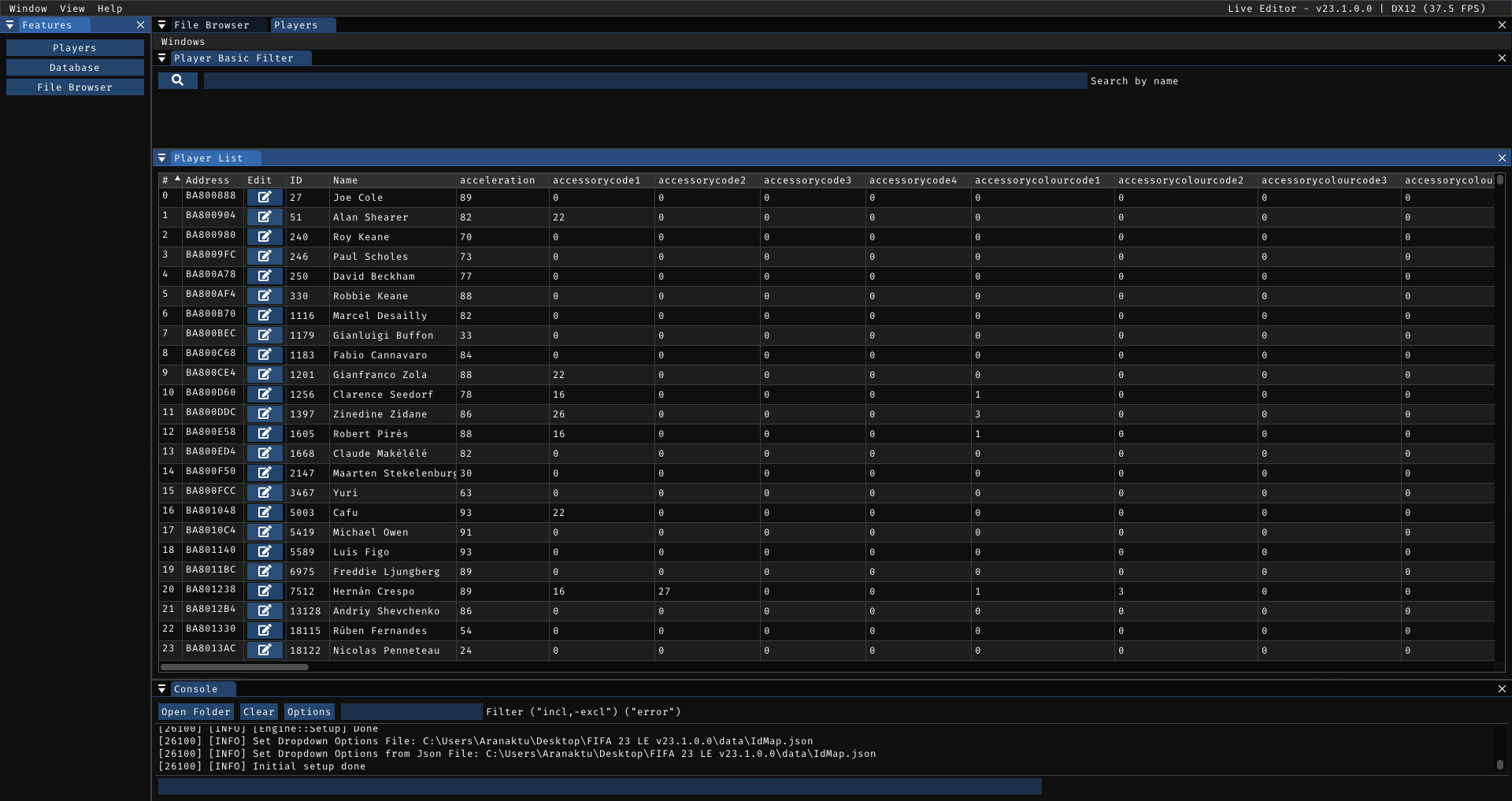The width and height of the screenshot is (1512, 801).
Task: Close the Player Basic Filter panel
Action: pyautogui.click(x=1502, y=58)
